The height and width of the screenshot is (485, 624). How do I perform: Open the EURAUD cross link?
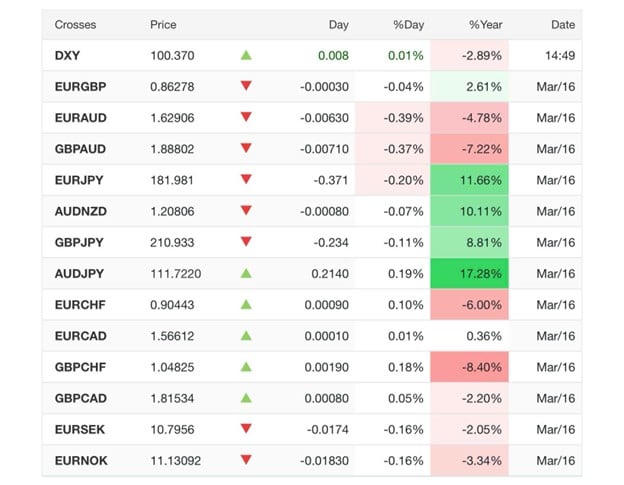81,117
